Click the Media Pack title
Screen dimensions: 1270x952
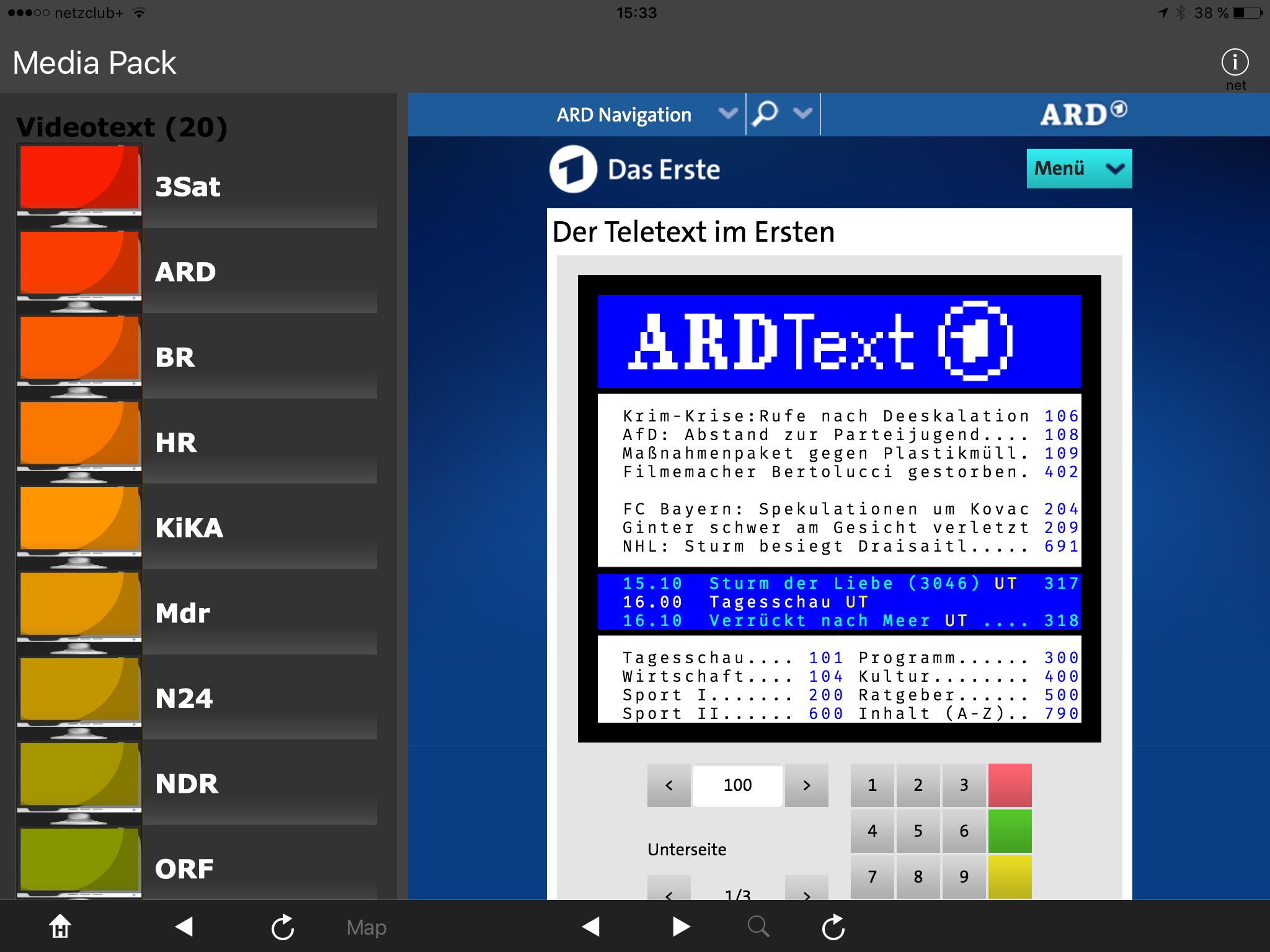[x=94, y=63]
